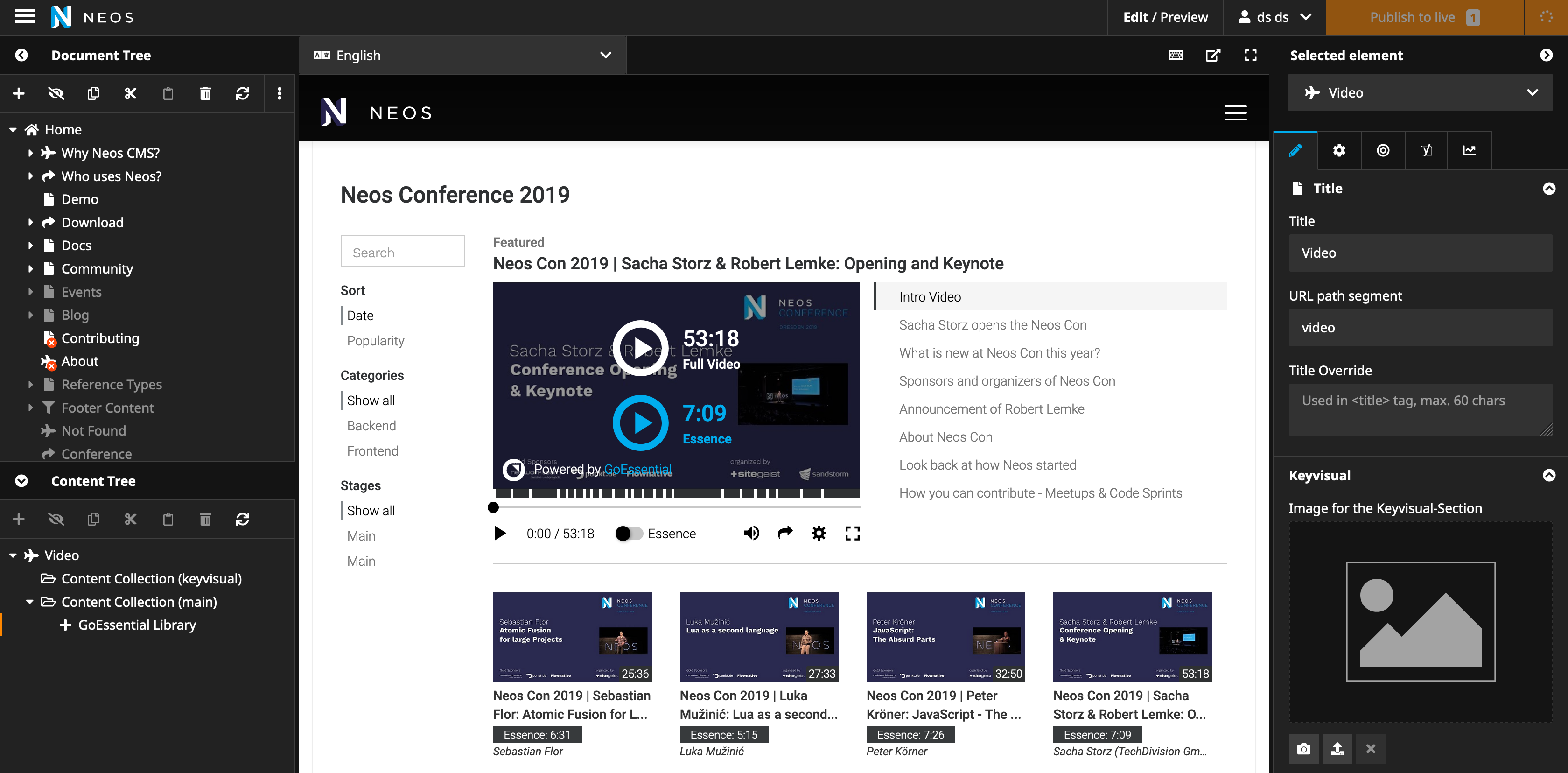The height and width of the screenshot is (773, 1568).
Task: Open the Edit / Preview menu
Action: [x=1165, y=17]
